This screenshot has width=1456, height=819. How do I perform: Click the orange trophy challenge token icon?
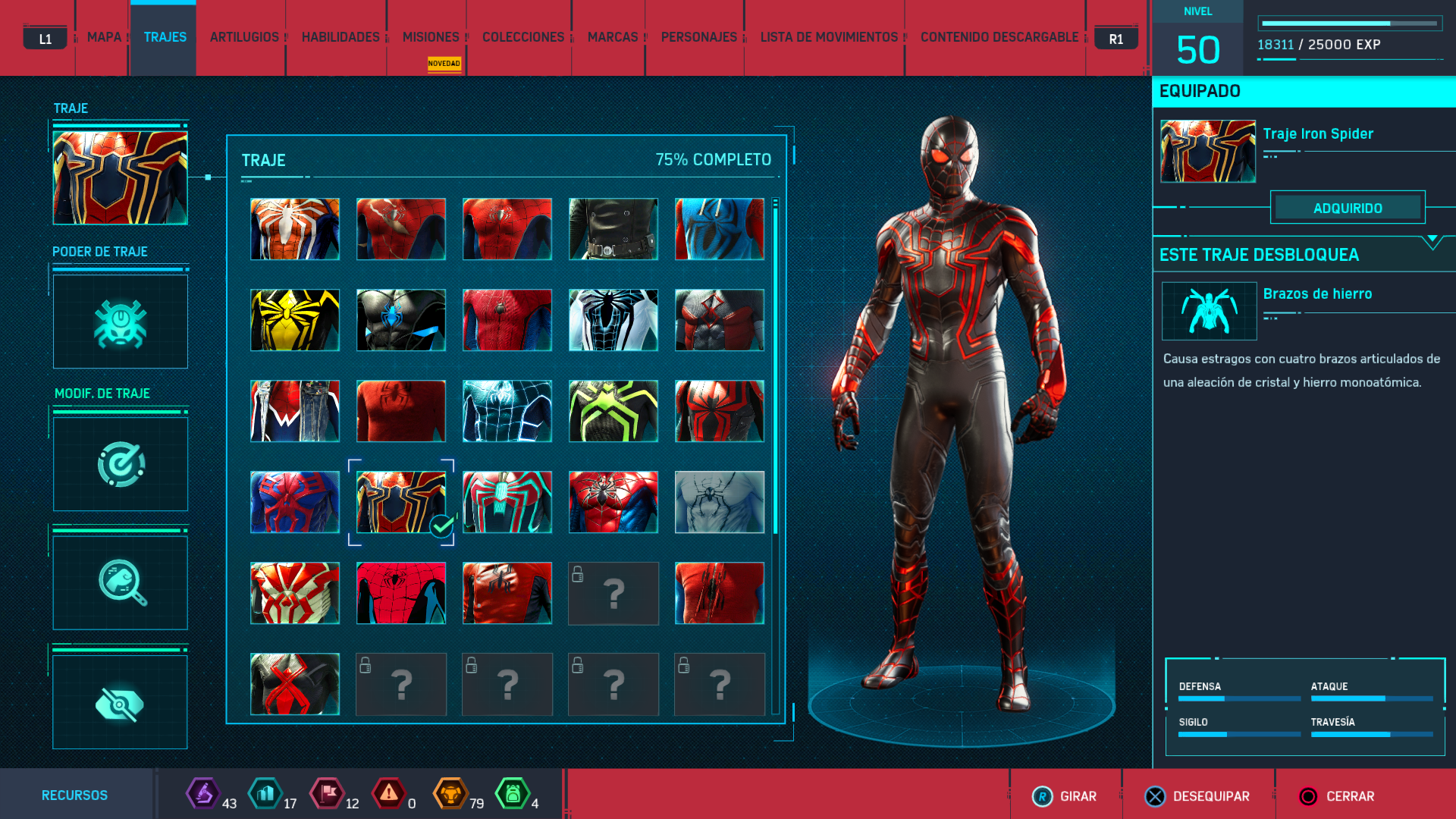tap(450, 794)
